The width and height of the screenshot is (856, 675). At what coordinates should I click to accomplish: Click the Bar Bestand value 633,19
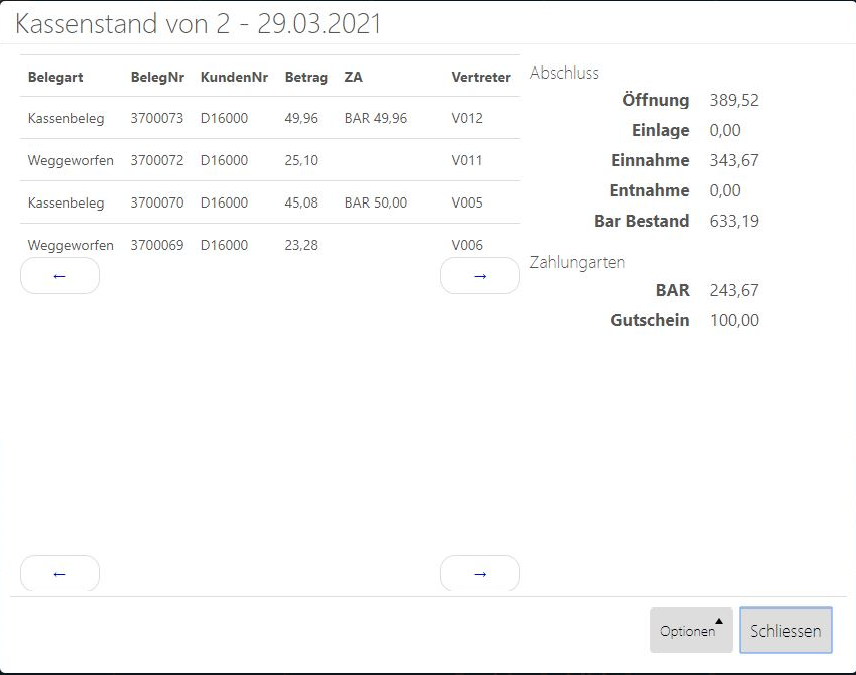(734, 221)
